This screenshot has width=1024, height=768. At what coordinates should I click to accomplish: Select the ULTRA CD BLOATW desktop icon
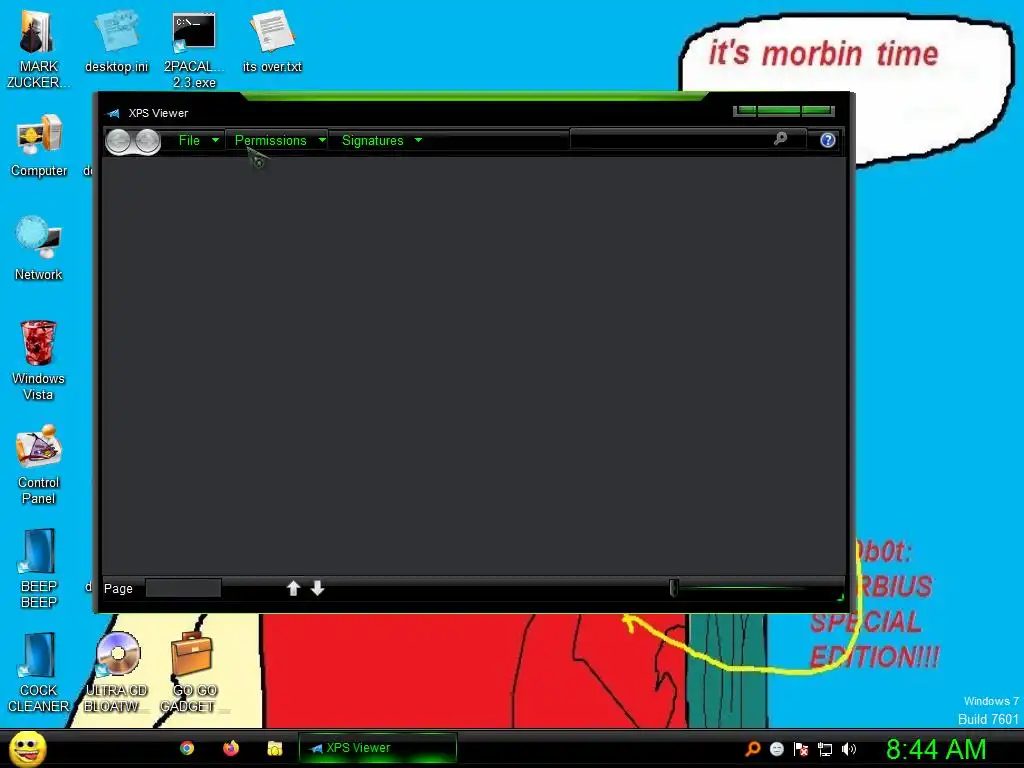[x=116, y=671]
